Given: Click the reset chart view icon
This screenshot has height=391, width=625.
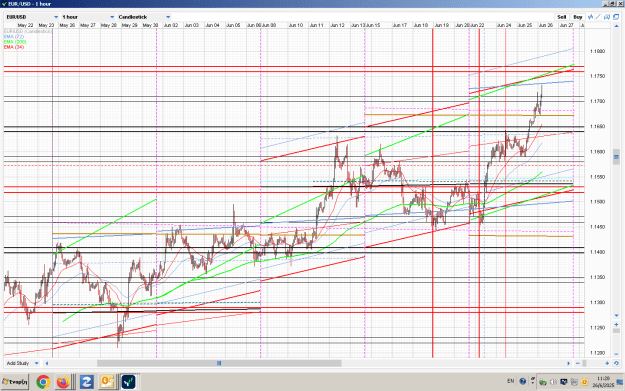Looking at the screenshot, I should 616,363.
